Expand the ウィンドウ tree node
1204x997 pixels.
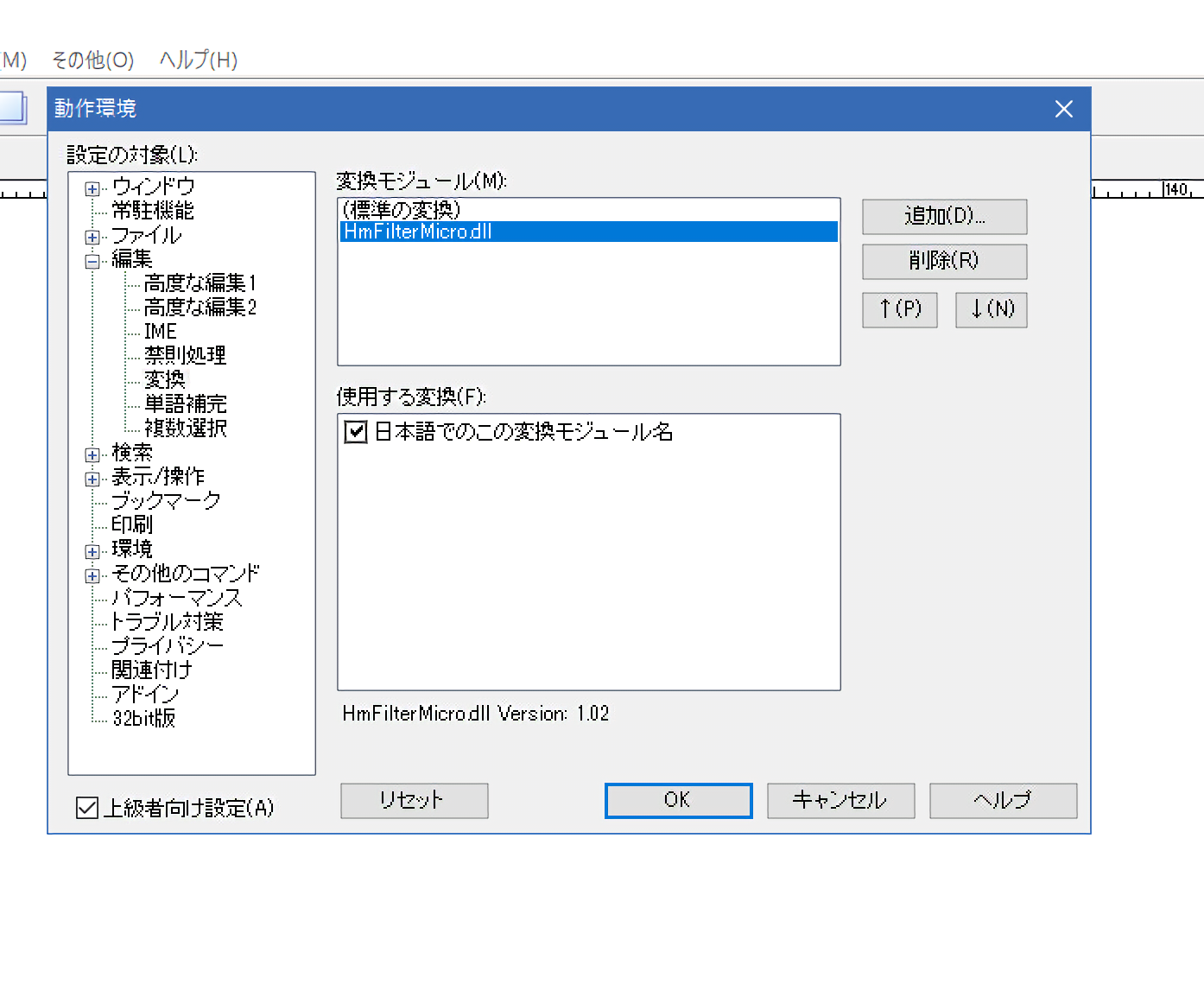[x=92, y=188]
